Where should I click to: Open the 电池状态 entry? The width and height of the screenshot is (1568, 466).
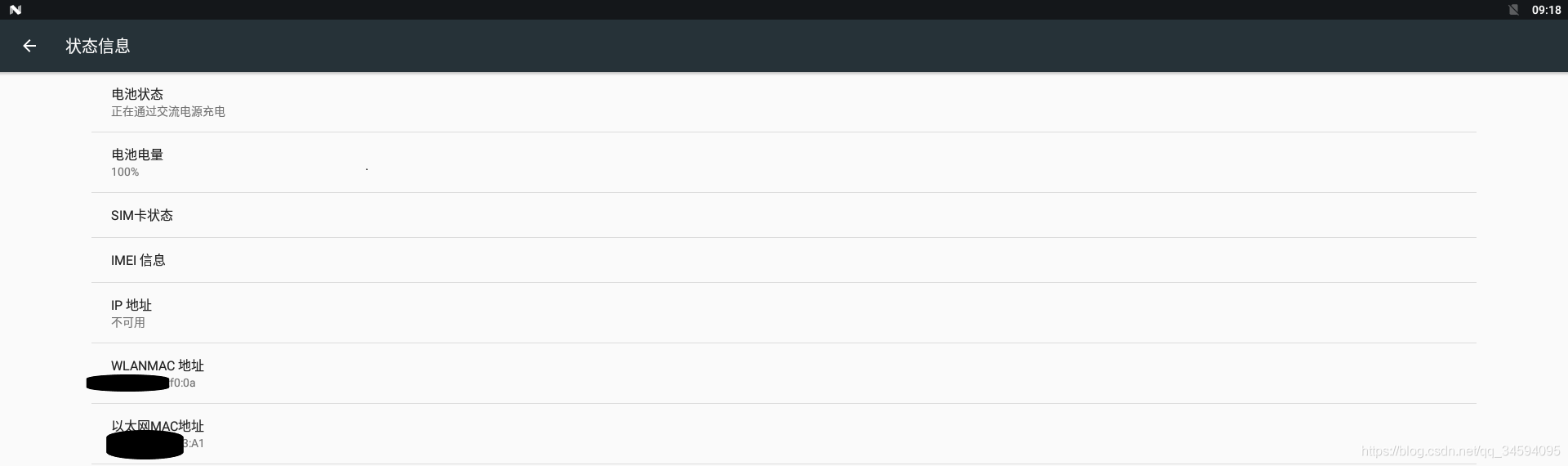[x=784, y=102]
